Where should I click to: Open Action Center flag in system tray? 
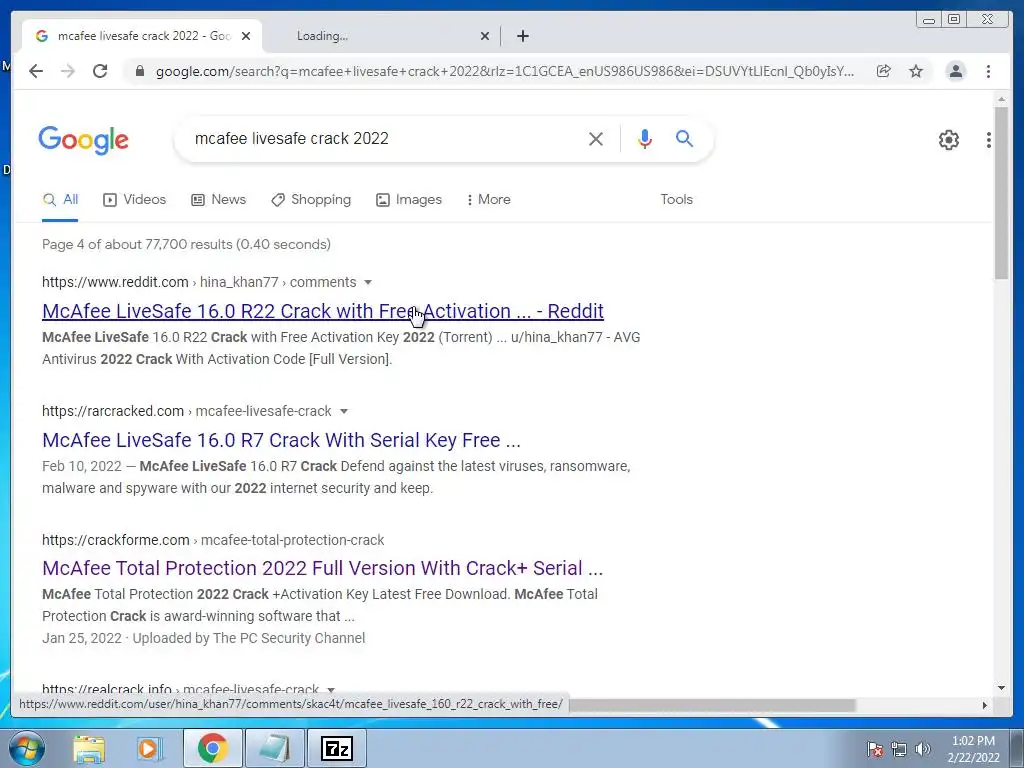[x=875, y=749]
